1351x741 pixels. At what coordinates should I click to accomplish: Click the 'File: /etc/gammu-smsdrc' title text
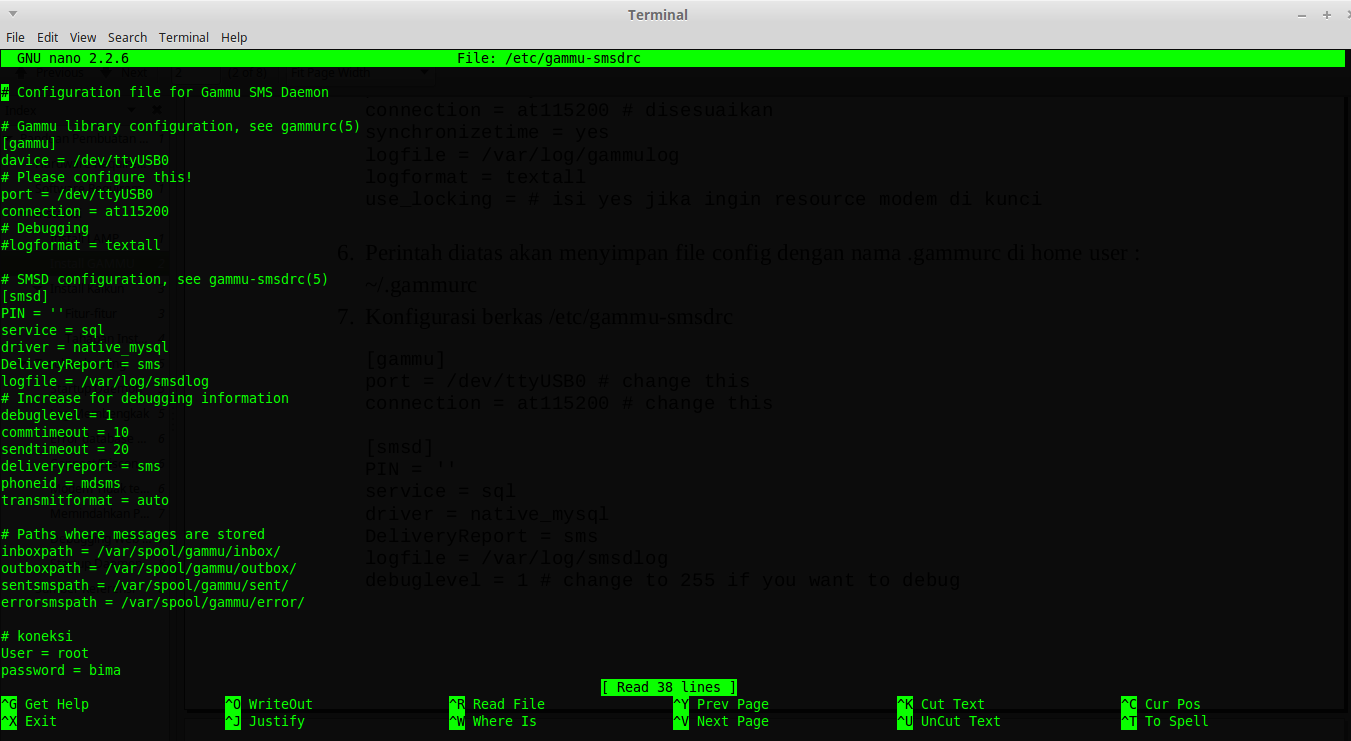tap(549, 58)
